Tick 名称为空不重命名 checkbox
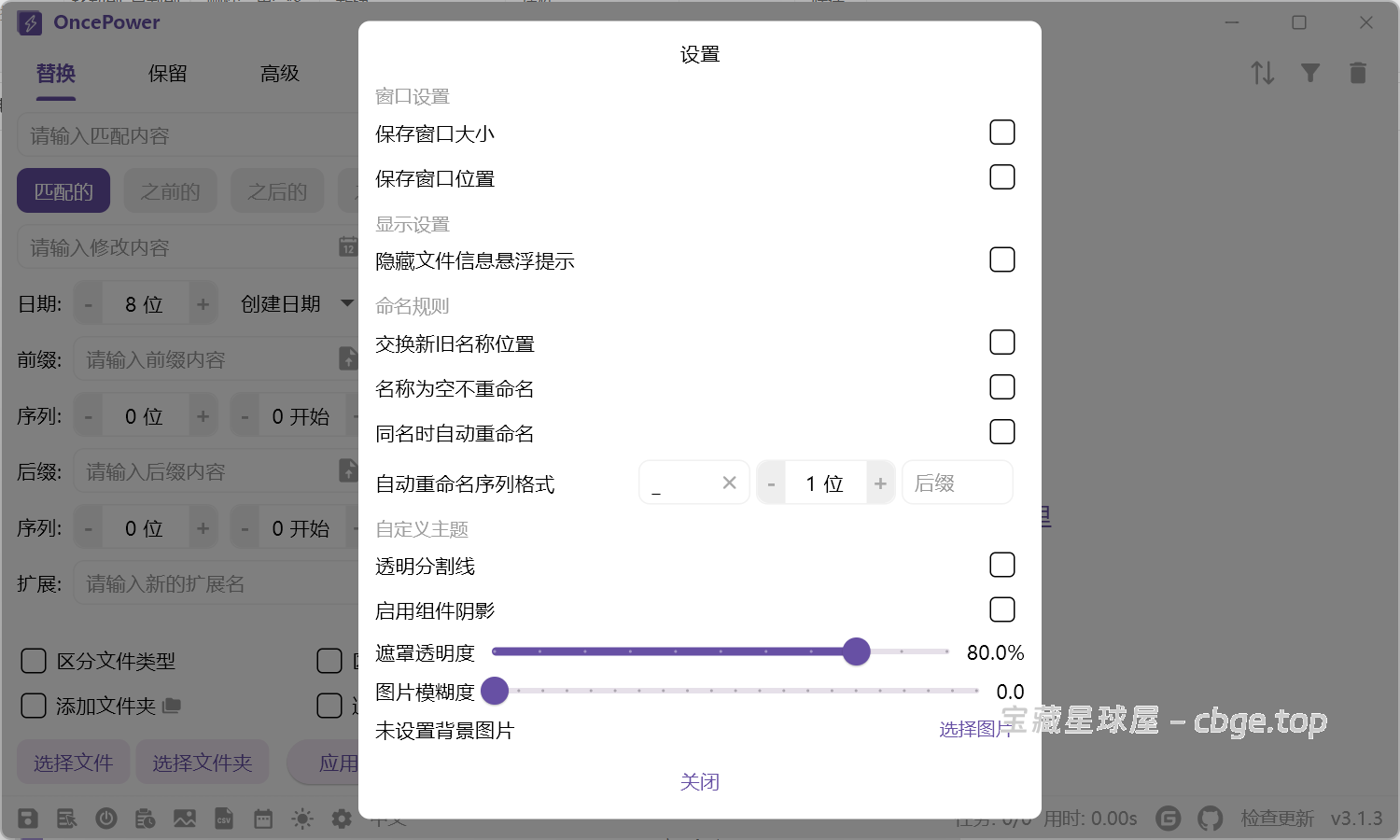1400x840 pixels. pos(1002,387)
